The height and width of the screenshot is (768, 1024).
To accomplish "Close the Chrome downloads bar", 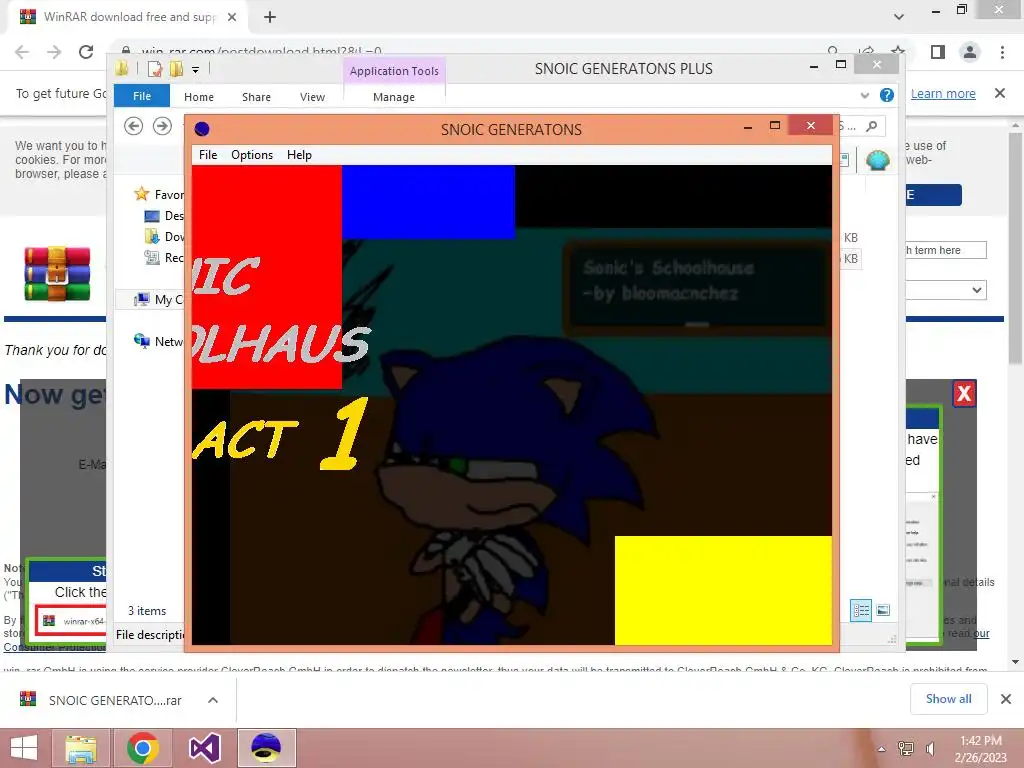I will [x=1006, y=699].
